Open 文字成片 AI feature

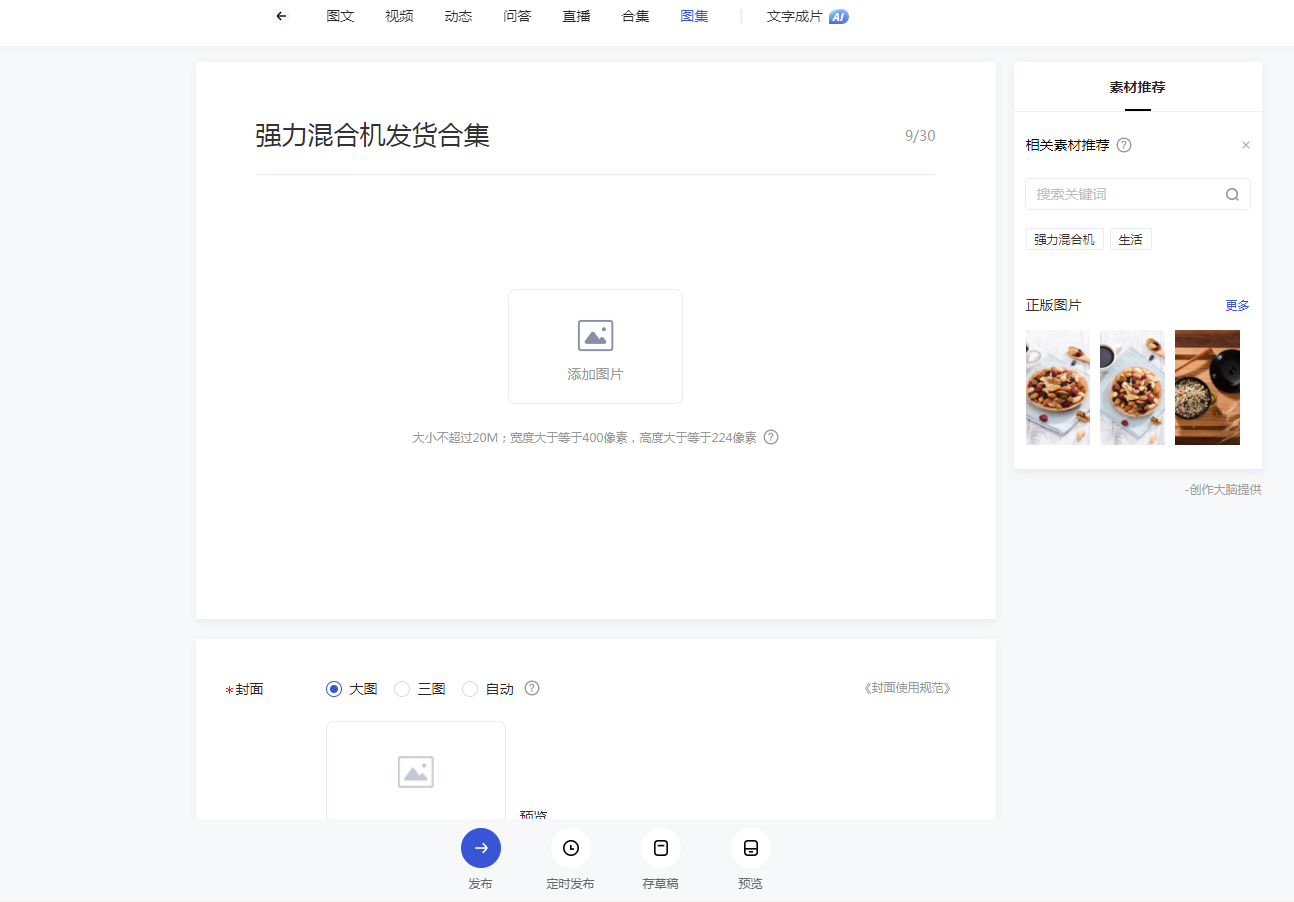point(807,16)
